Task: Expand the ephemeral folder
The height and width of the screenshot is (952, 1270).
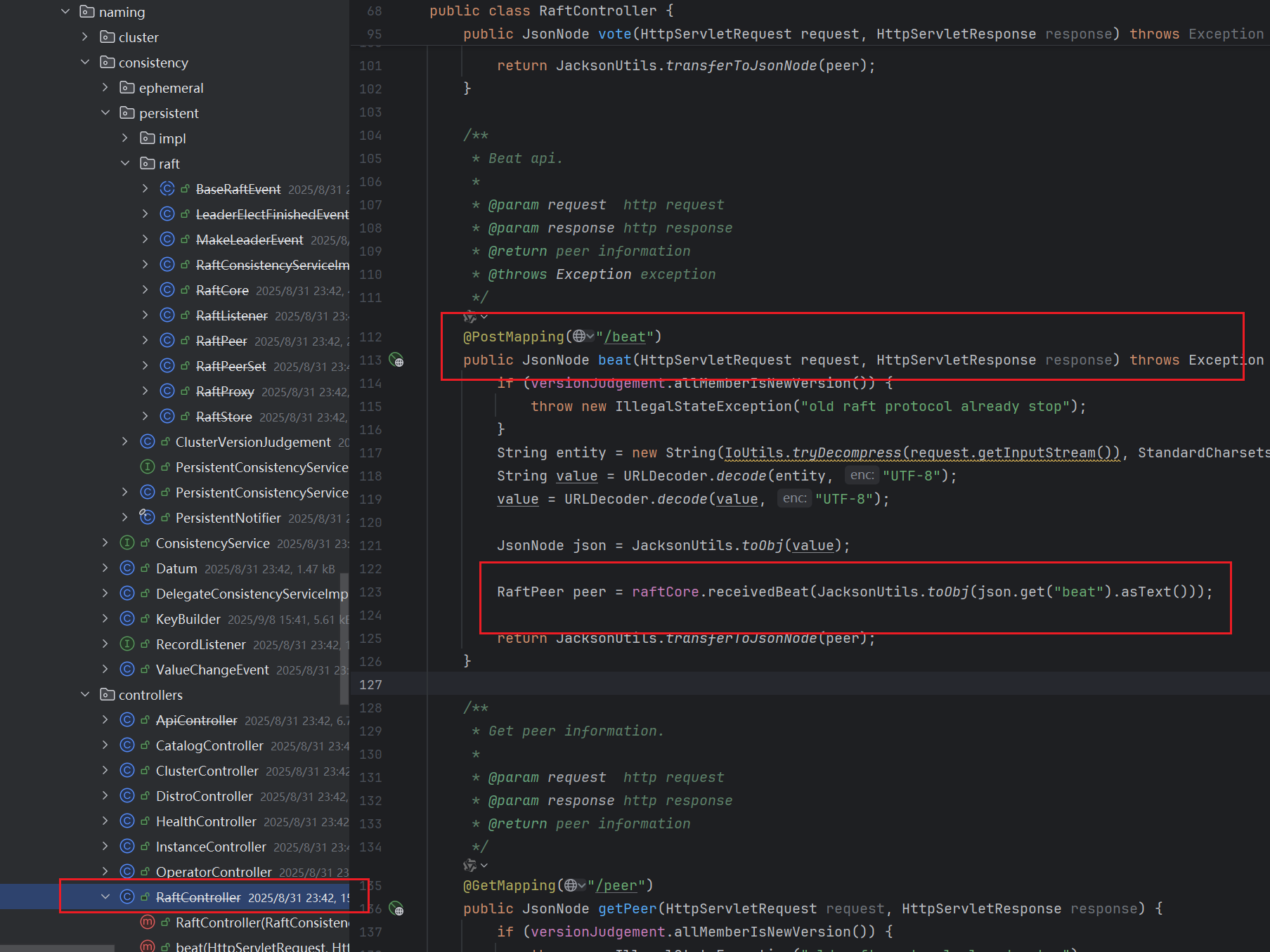Action: (x=105, y=88)
